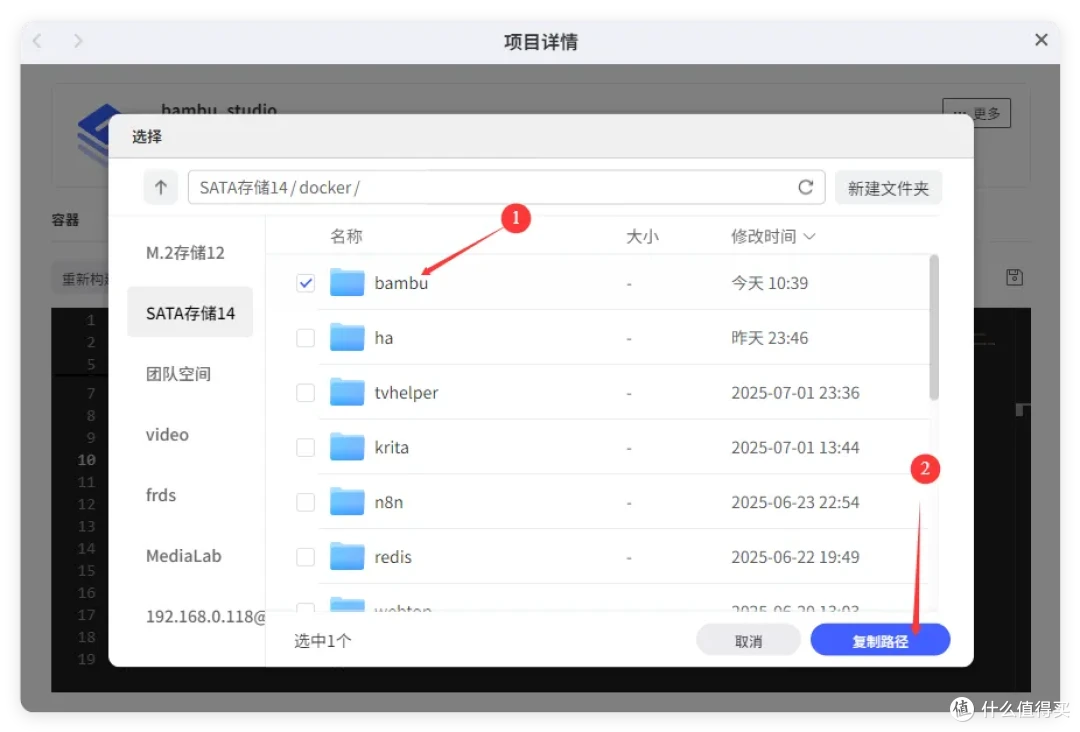This screenshot has width=1080, height=732.
Task: Click the krita folder icon
Action: coord(346,447)
